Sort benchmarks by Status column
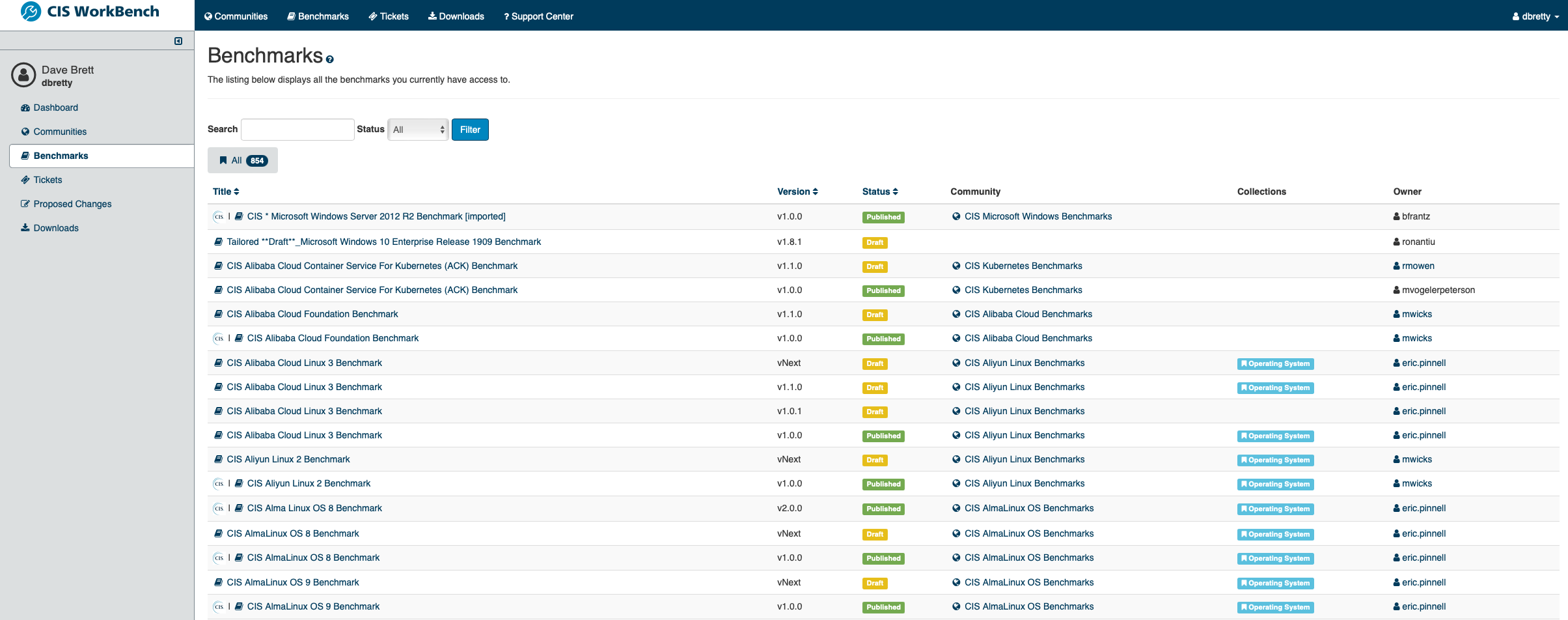The image size is (1568, 620). (879, 191)
